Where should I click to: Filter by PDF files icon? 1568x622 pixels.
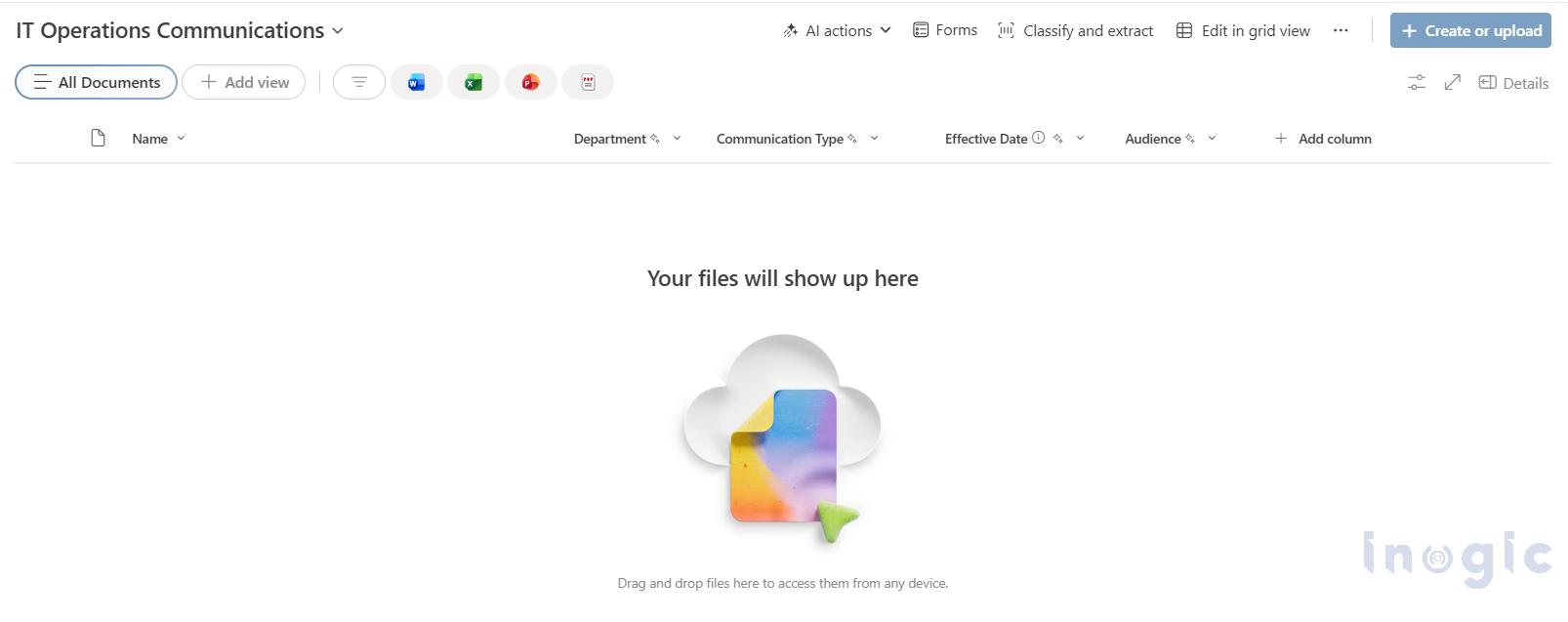point(588,83)
